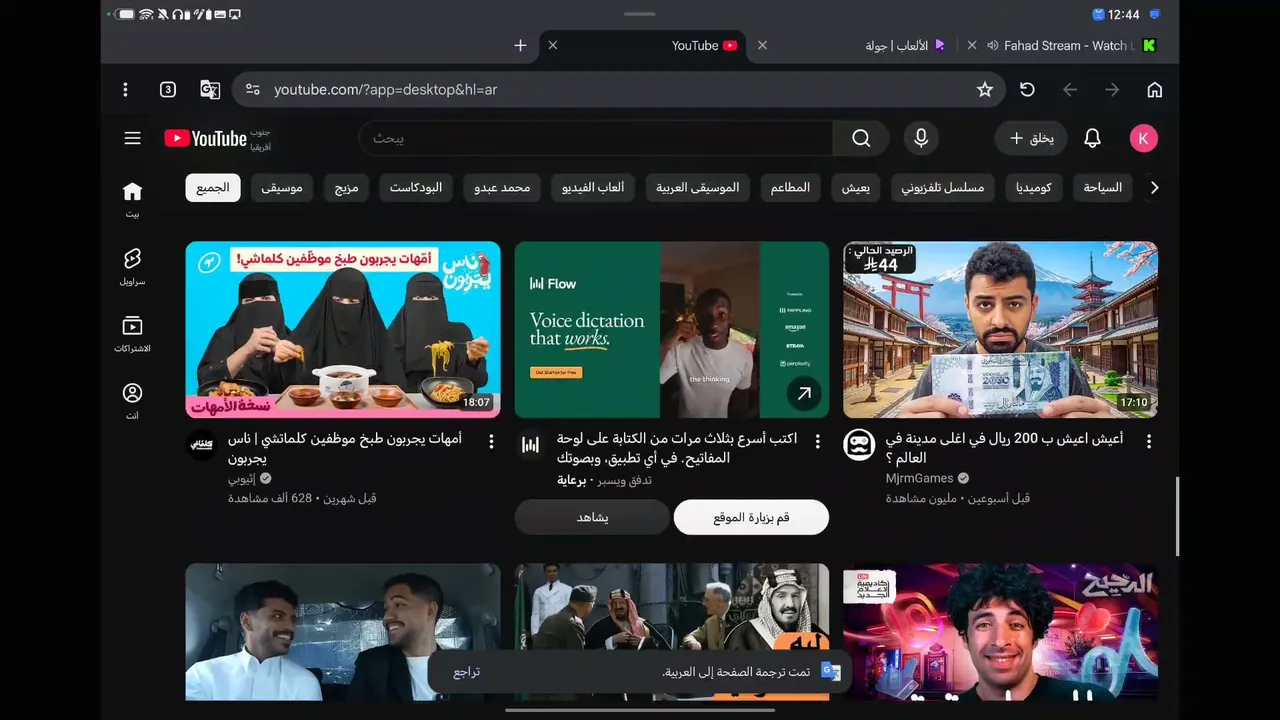Open a new tab with the plus
The width and height of the screenshot is (1280, 720).
point(520,46)
